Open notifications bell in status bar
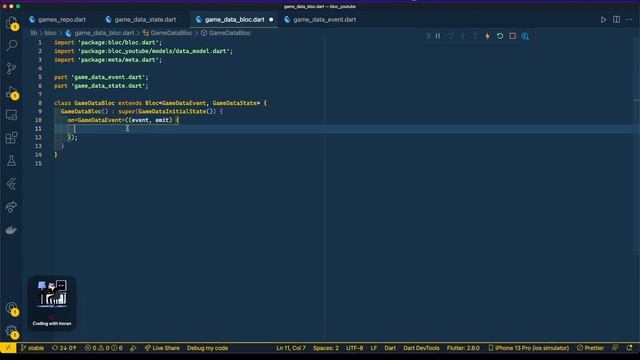640x360 pixels. coord(629,348)
